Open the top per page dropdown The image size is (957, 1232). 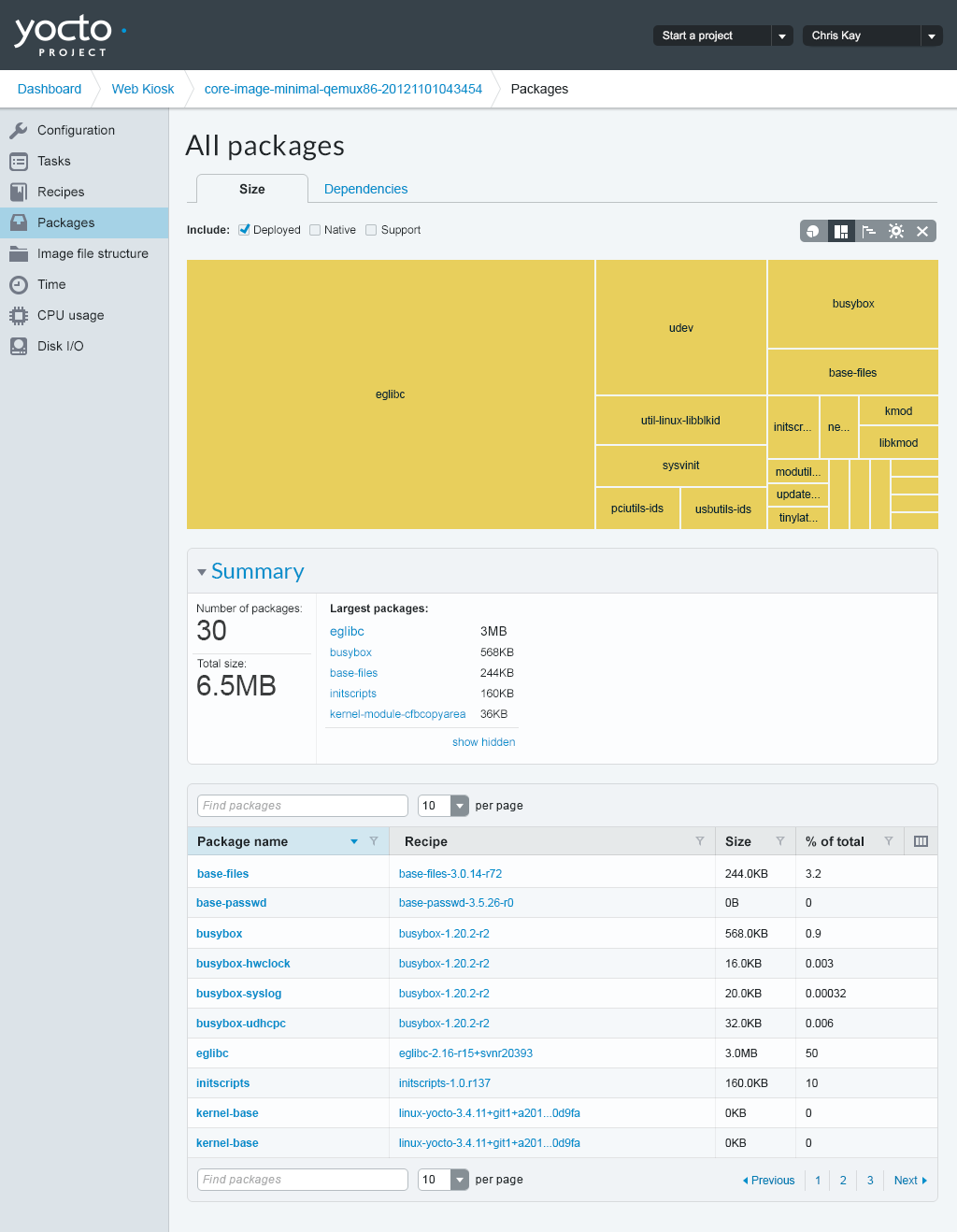tap(443, 806)
